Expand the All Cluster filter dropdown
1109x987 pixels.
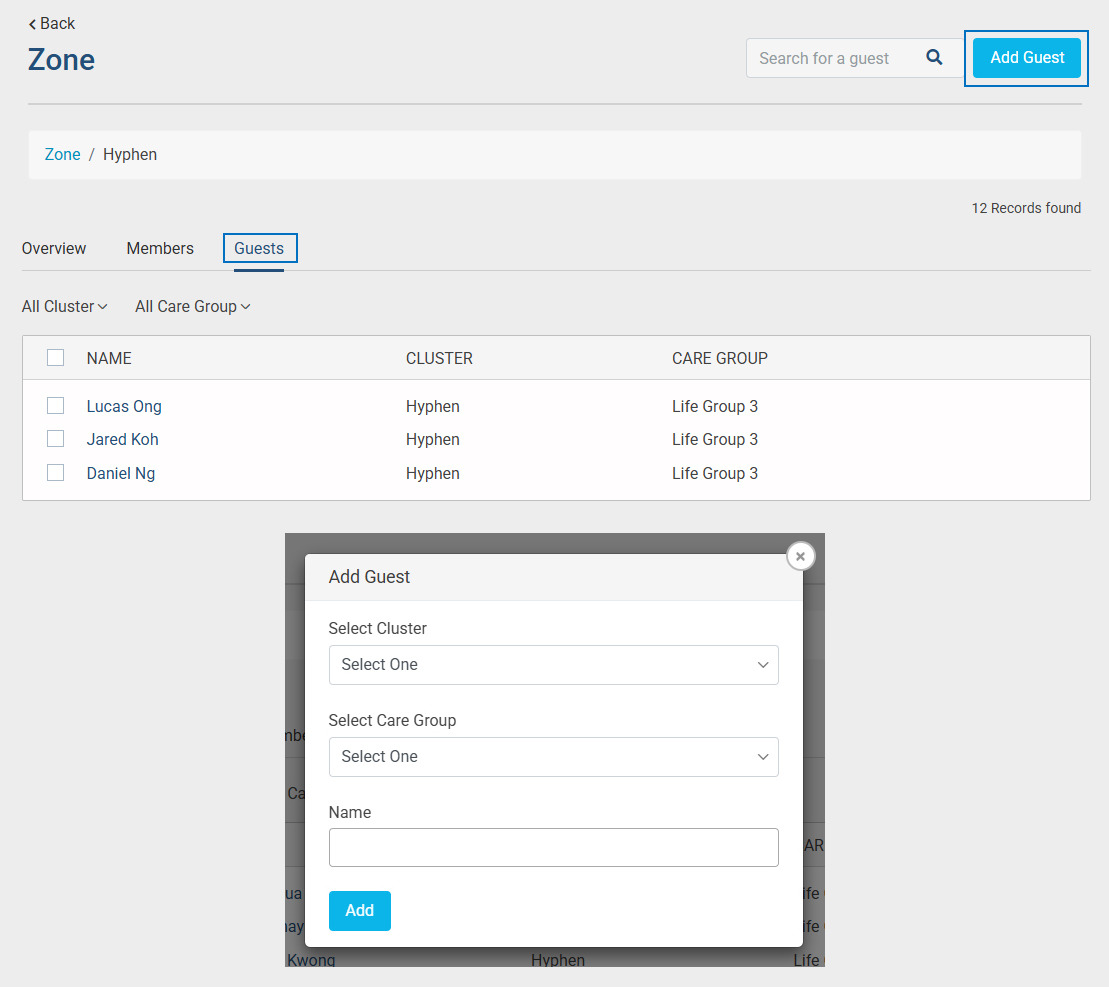click(64, 306)
